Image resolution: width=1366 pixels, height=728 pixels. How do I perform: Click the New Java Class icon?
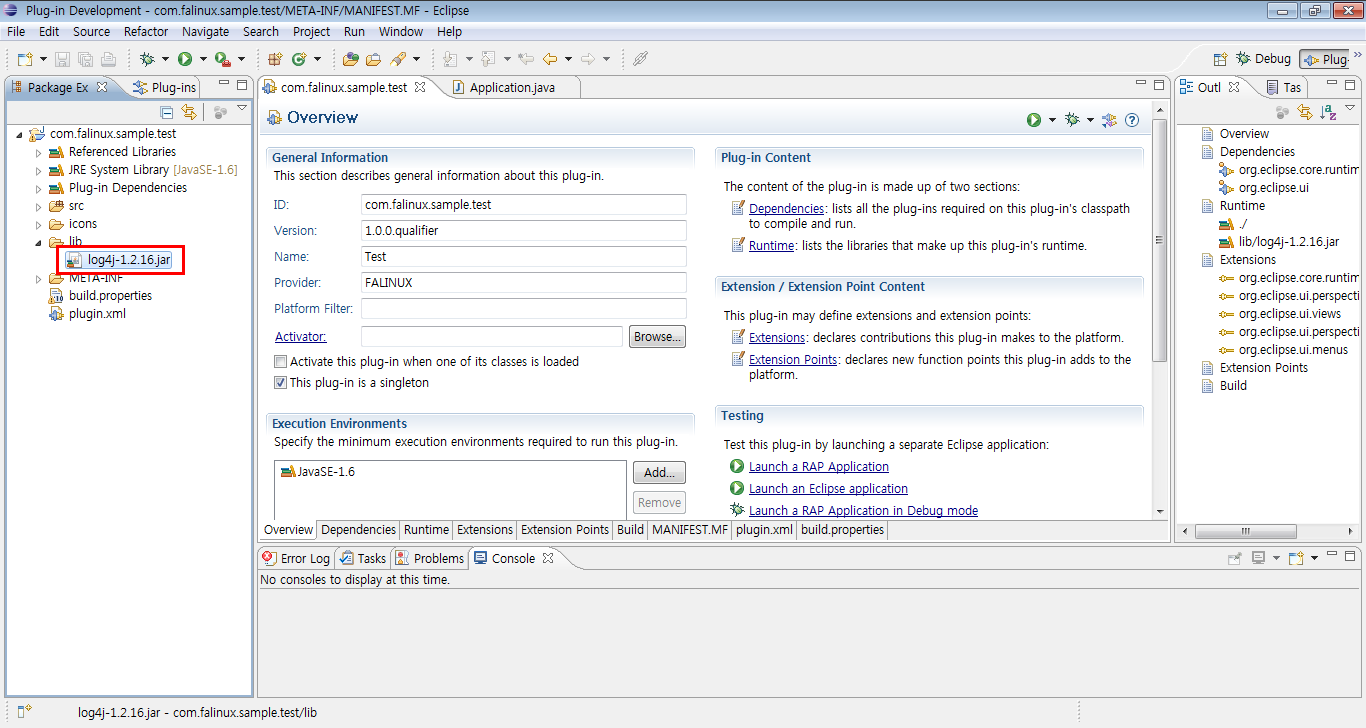298,59
